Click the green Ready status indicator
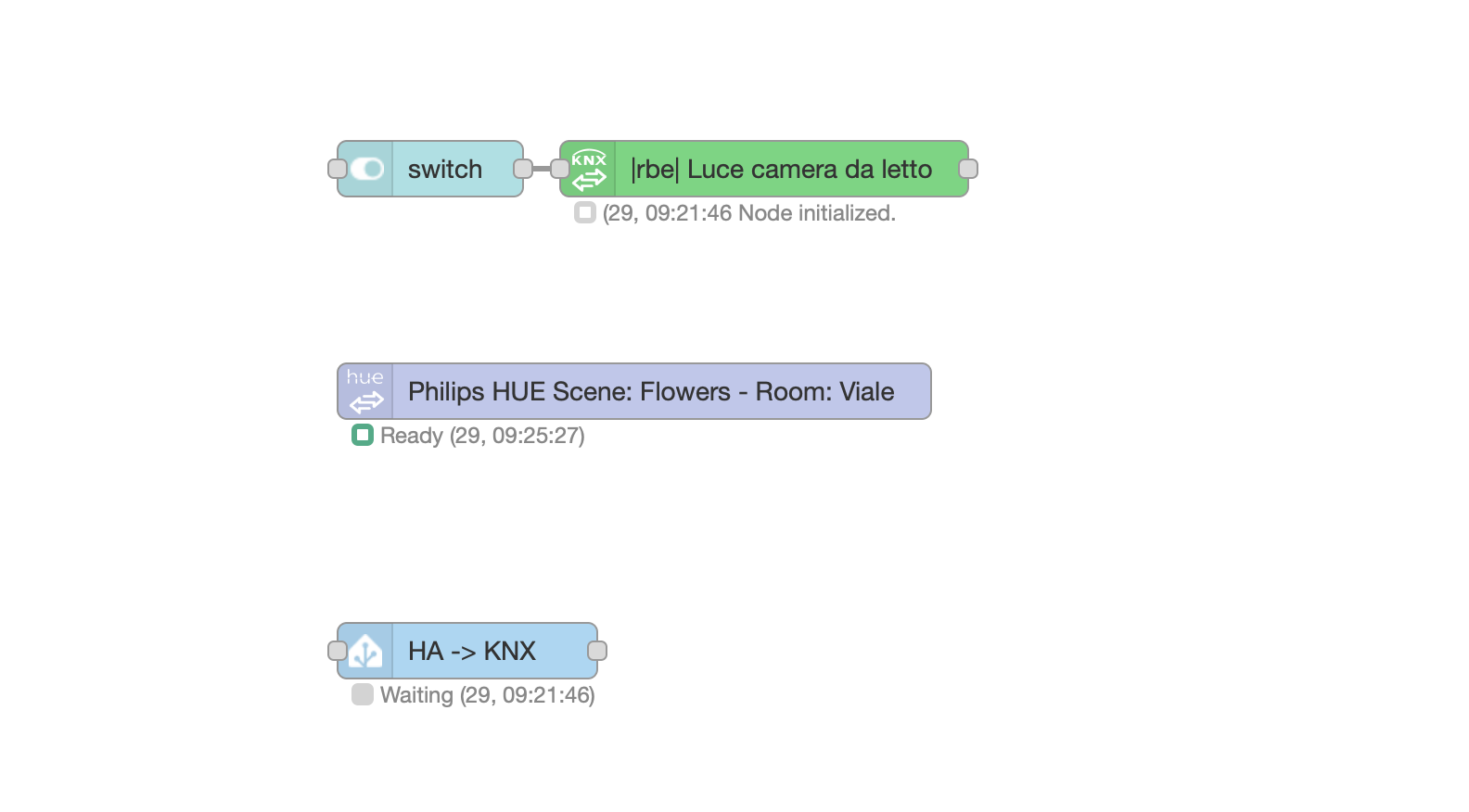The height and width of the screenshot is (812, 1469). click(x=362, y=435)
